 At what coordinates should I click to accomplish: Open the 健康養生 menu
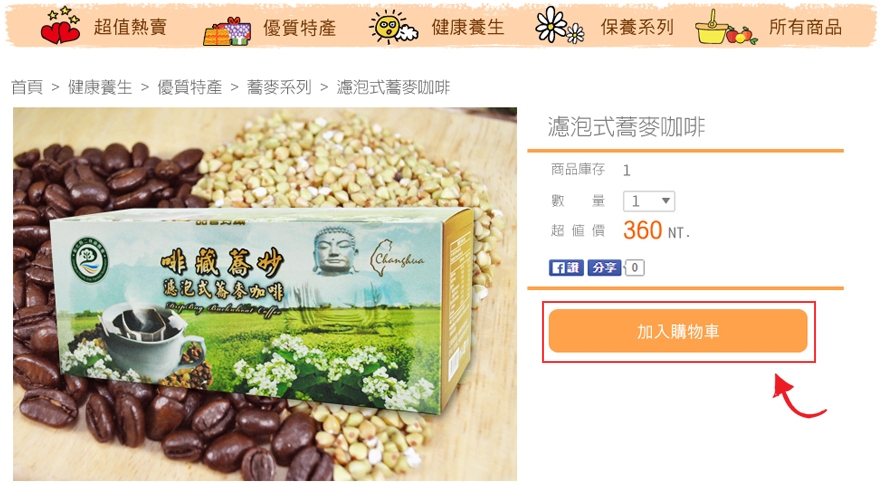(468, 27)
